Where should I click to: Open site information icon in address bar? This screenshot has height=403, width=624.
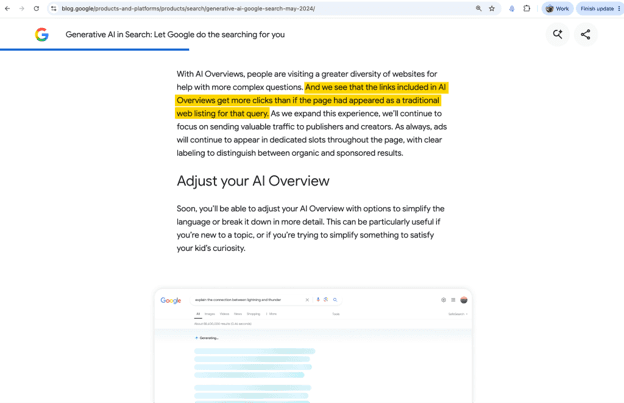point(54,8)
